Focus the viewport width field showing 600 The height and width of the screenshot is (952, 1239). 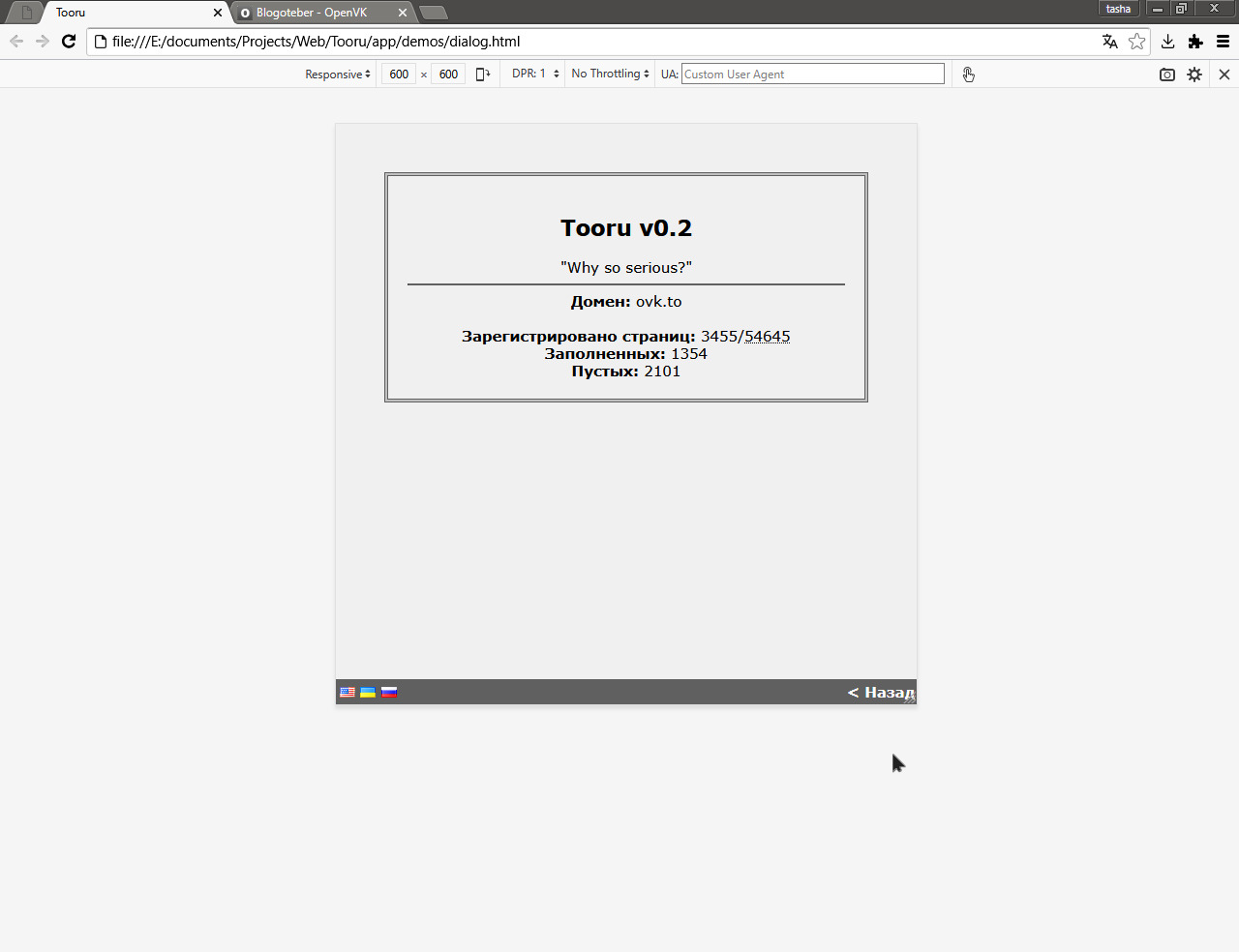pyautogui.click(x=399, y=74)
